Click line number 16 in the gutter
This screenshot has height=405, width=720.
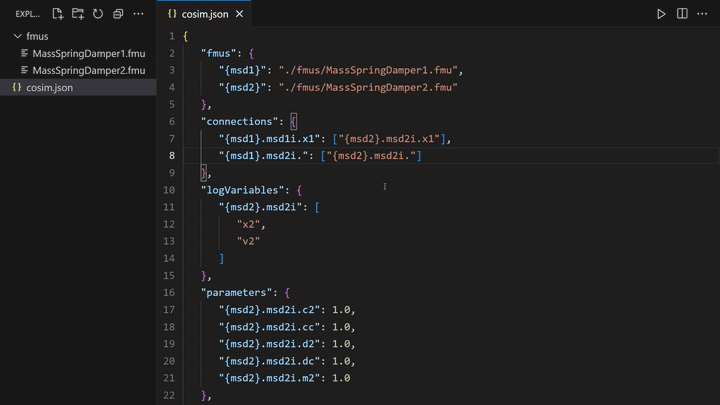click(169, 292)
